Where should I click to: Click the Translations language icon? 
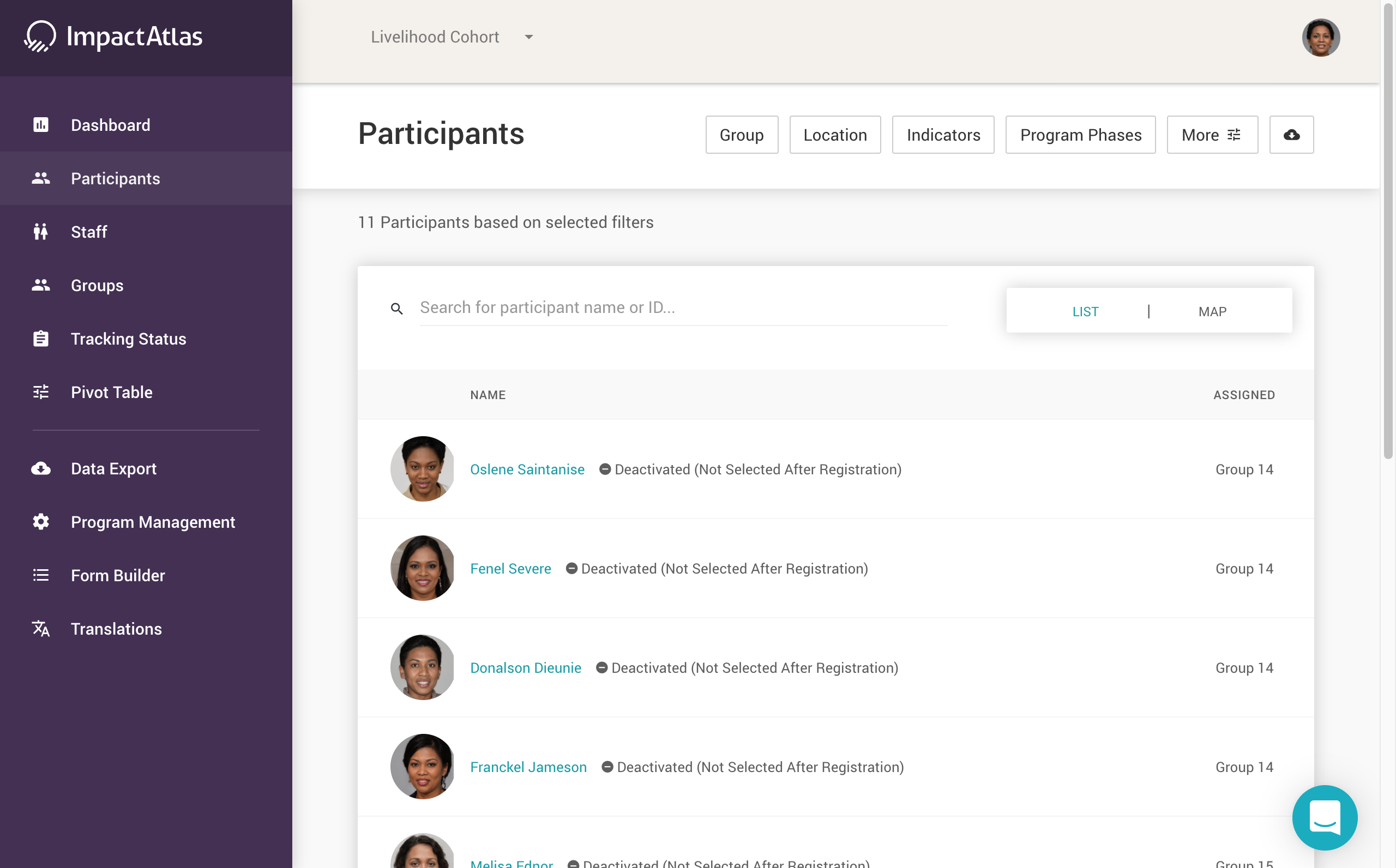click(x=41, y=629)
